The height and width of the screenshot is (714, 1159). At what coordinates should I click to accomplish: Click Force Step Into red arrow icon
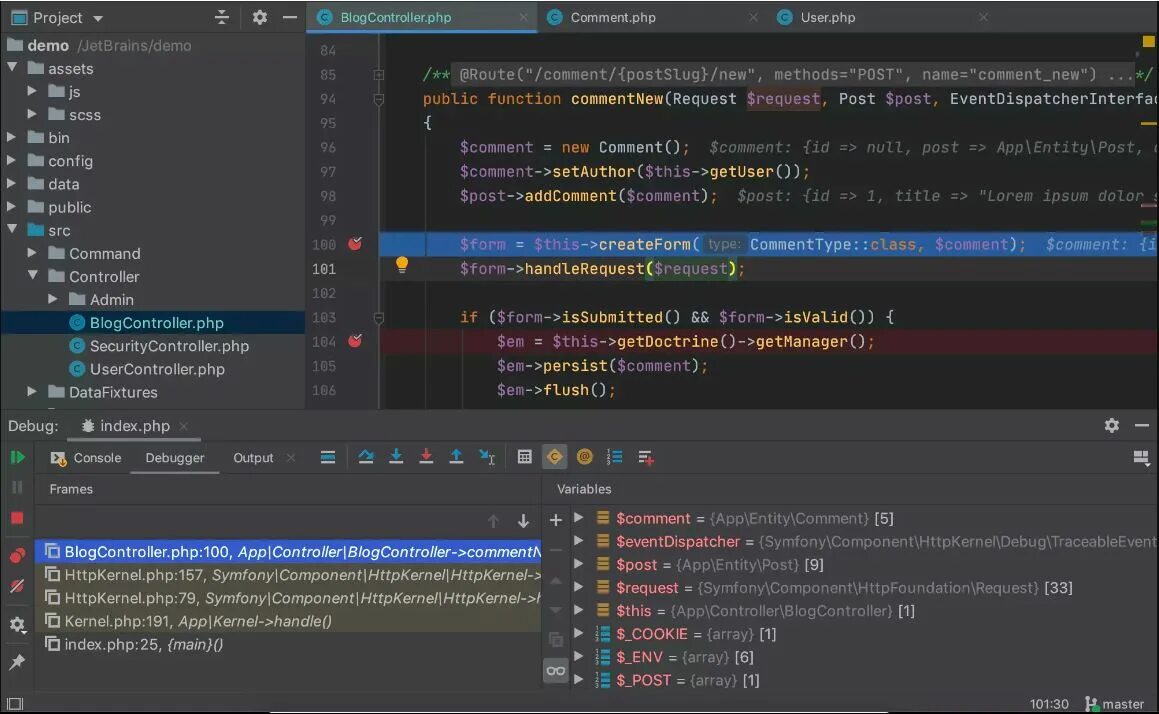click(x=426, y=458)
